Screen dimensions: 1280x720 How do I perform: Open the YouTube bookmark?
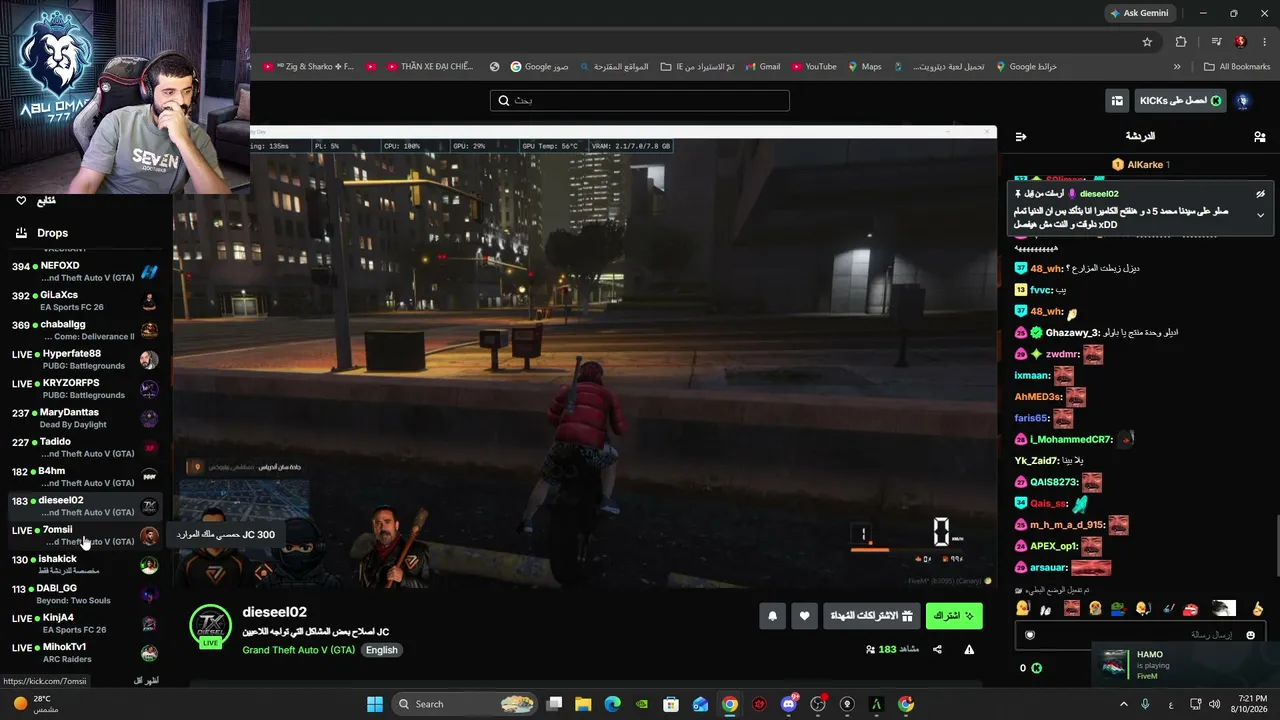(x=814, y=67)
